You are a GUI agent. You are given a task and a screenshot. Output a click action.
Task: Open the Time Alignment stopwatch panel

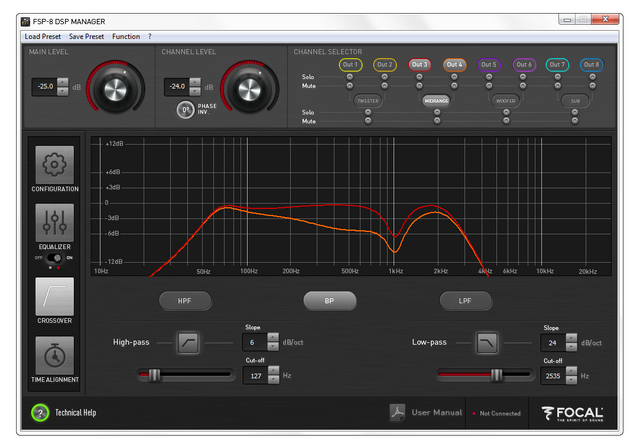pos(55,356)
